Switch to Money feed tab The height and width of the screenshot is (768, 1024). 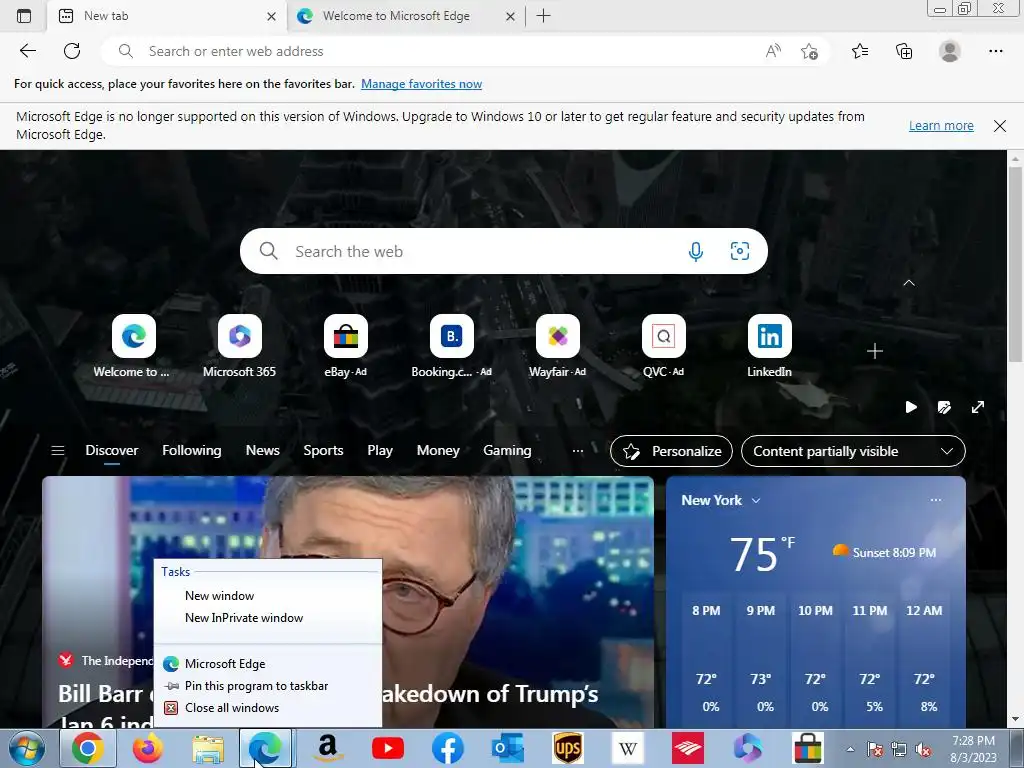[438, 451]
